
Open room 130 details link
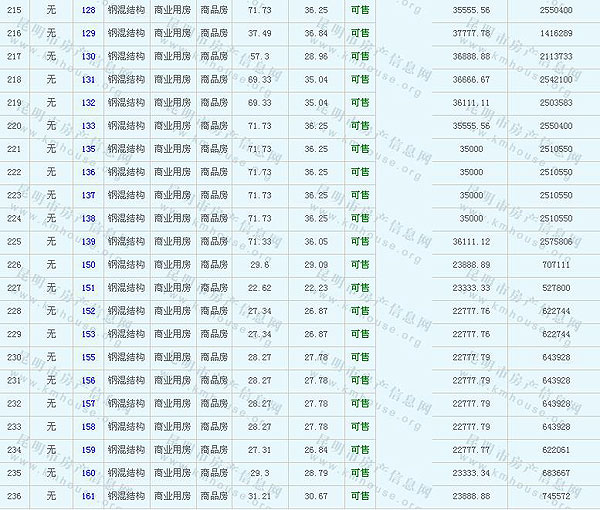point(88,56)
